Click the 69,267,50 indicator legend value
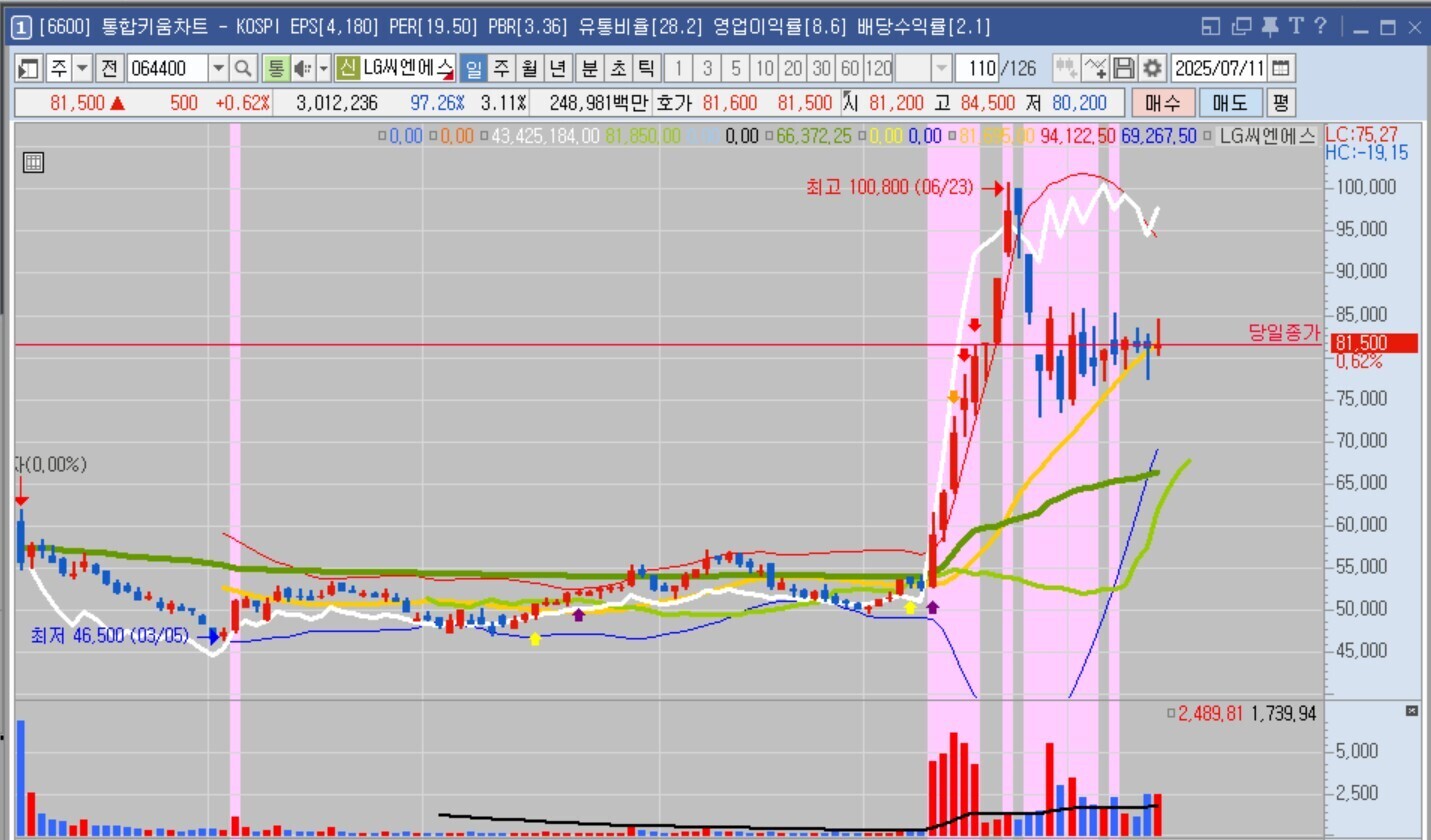Image resolution: width=1431 pixels, height=840 pixels. (1159, 137)
